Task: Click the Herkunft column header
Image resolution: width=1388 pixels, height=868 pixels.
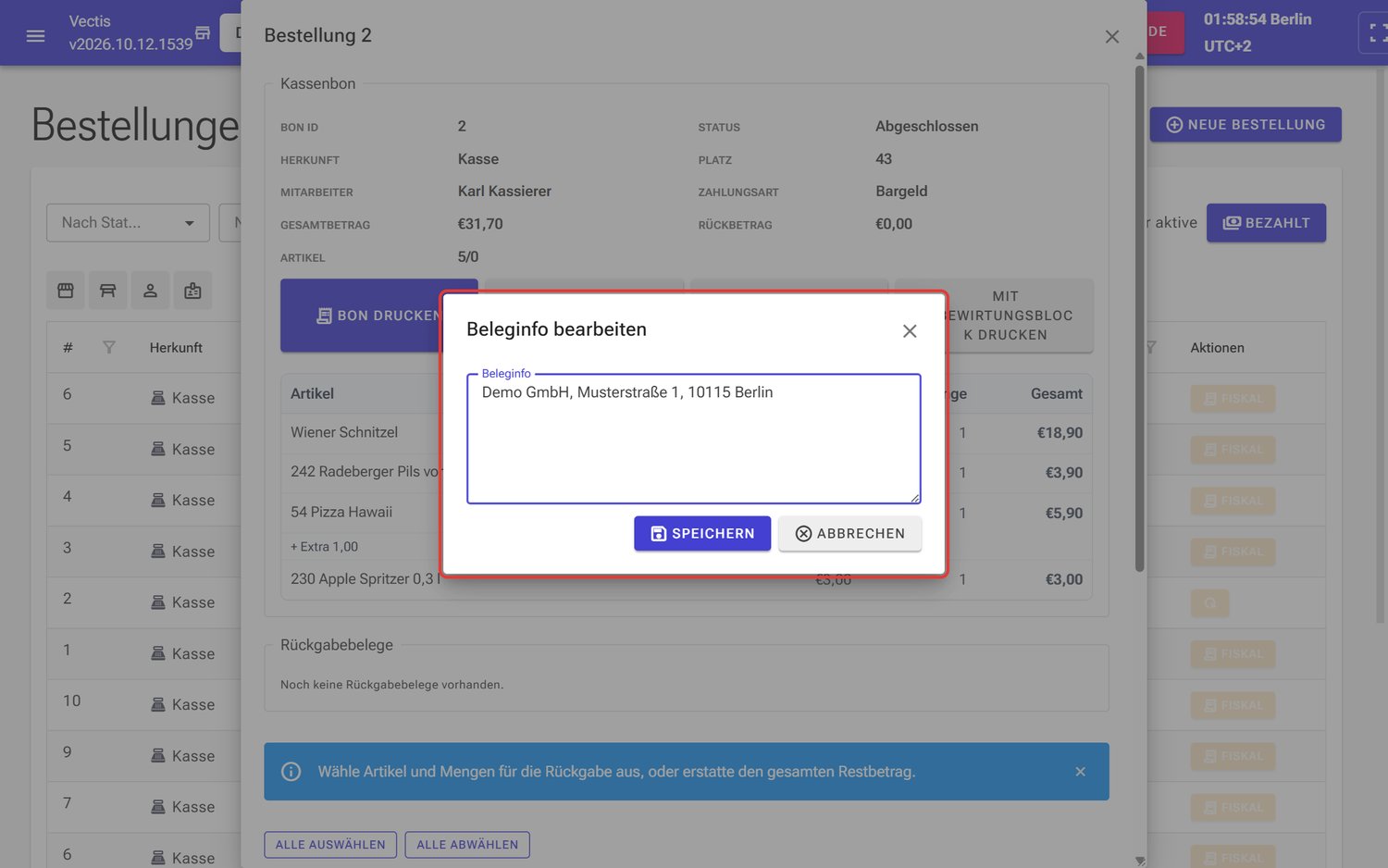Action: coord(176,348)
